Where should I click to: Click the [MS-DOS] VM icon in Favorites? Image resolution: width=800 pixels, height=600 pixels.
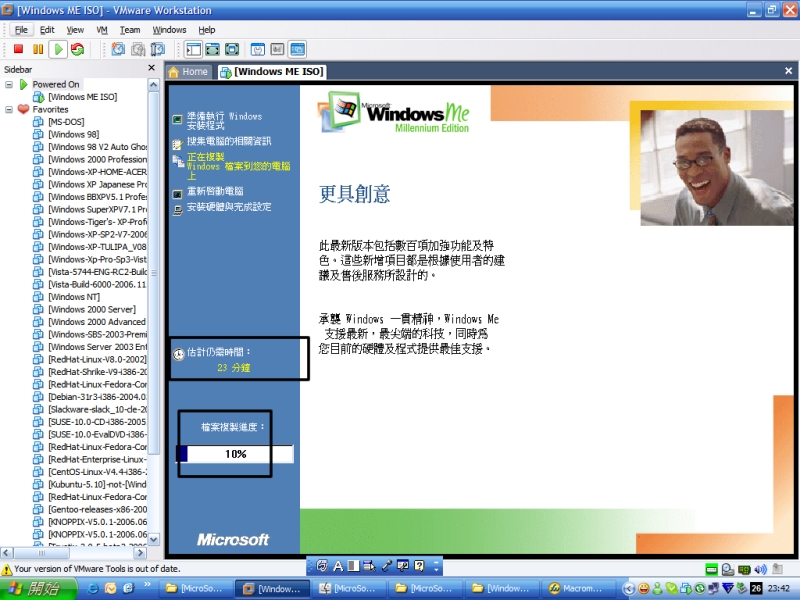[x=38, y=122]
